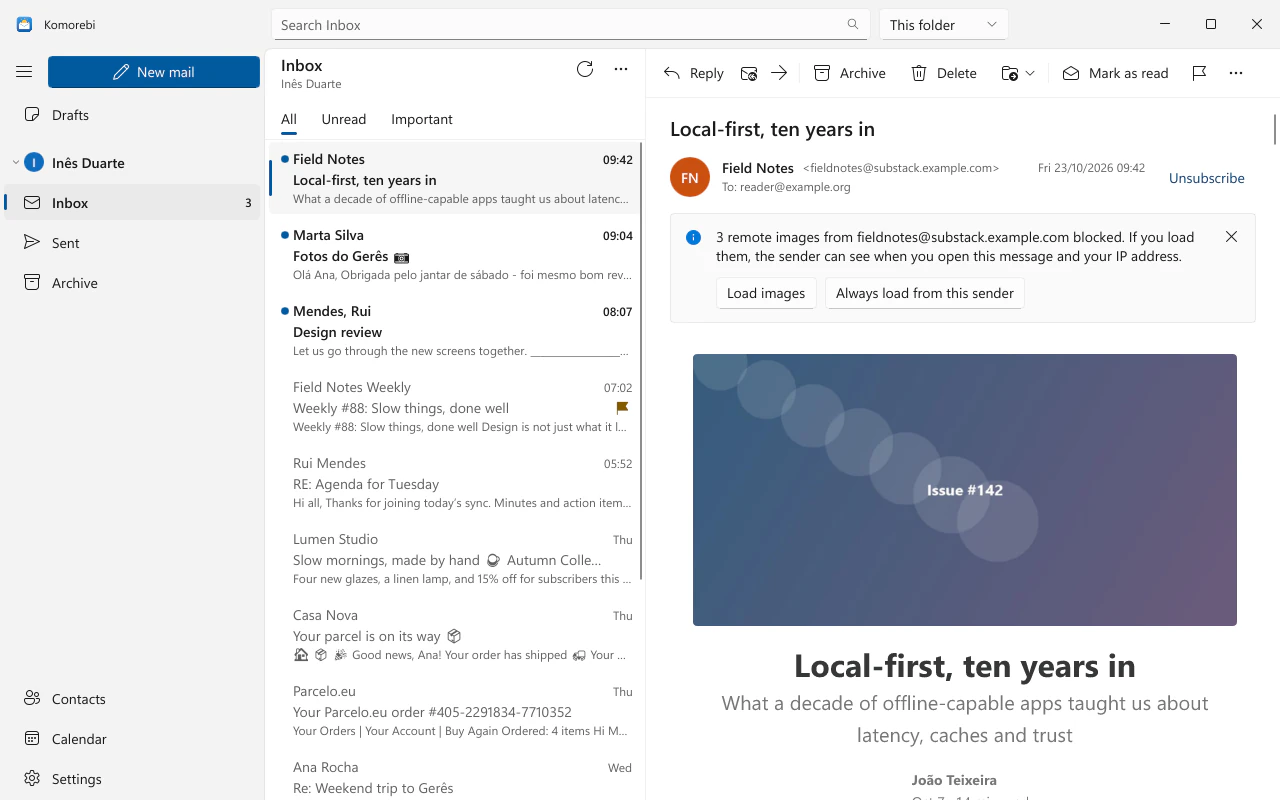Open the Archive folder in the sidebar
The width and height of the screenshot is (1280, 800).
click(x=132, y=283)
